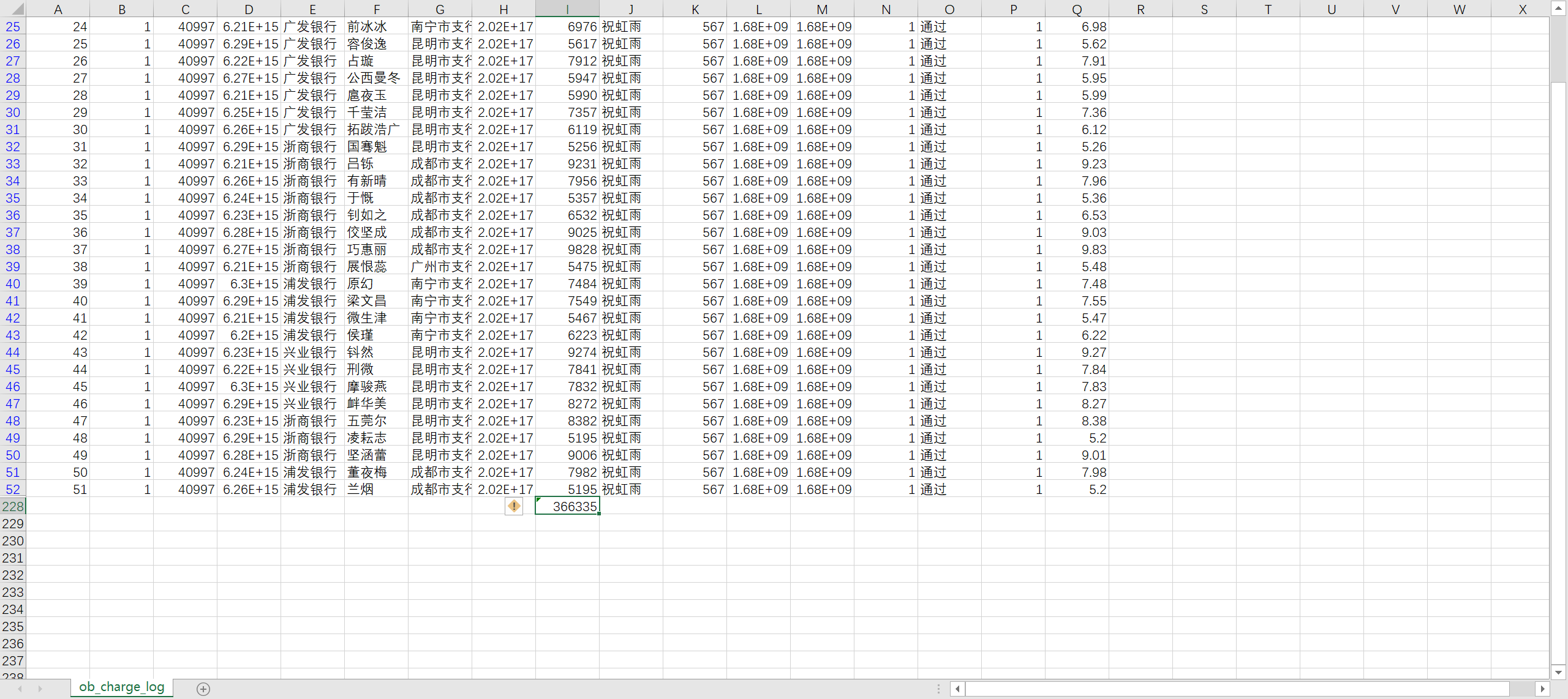This screenshot has height=699, width=1568.
Task: Click the tab bar splitter handle dots
Action: (938, 689)
